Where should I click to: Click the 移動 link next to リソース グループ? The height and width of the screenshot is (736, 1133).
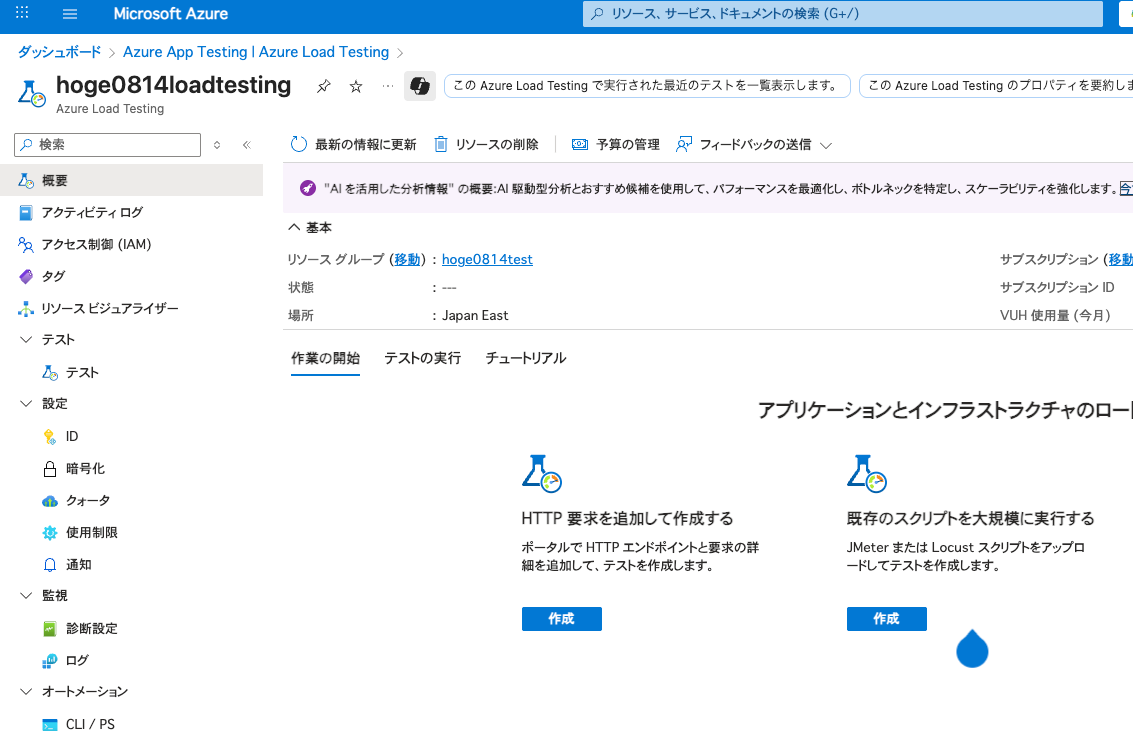407,259
